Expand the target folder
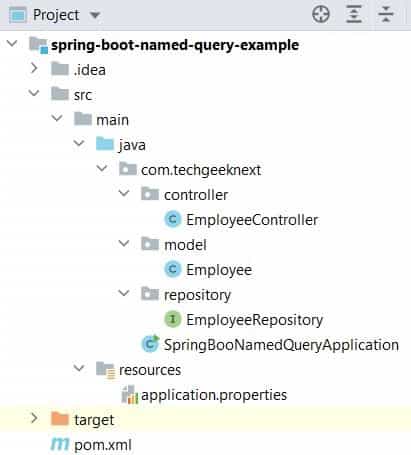411x455 pixels. click(34, 419)
